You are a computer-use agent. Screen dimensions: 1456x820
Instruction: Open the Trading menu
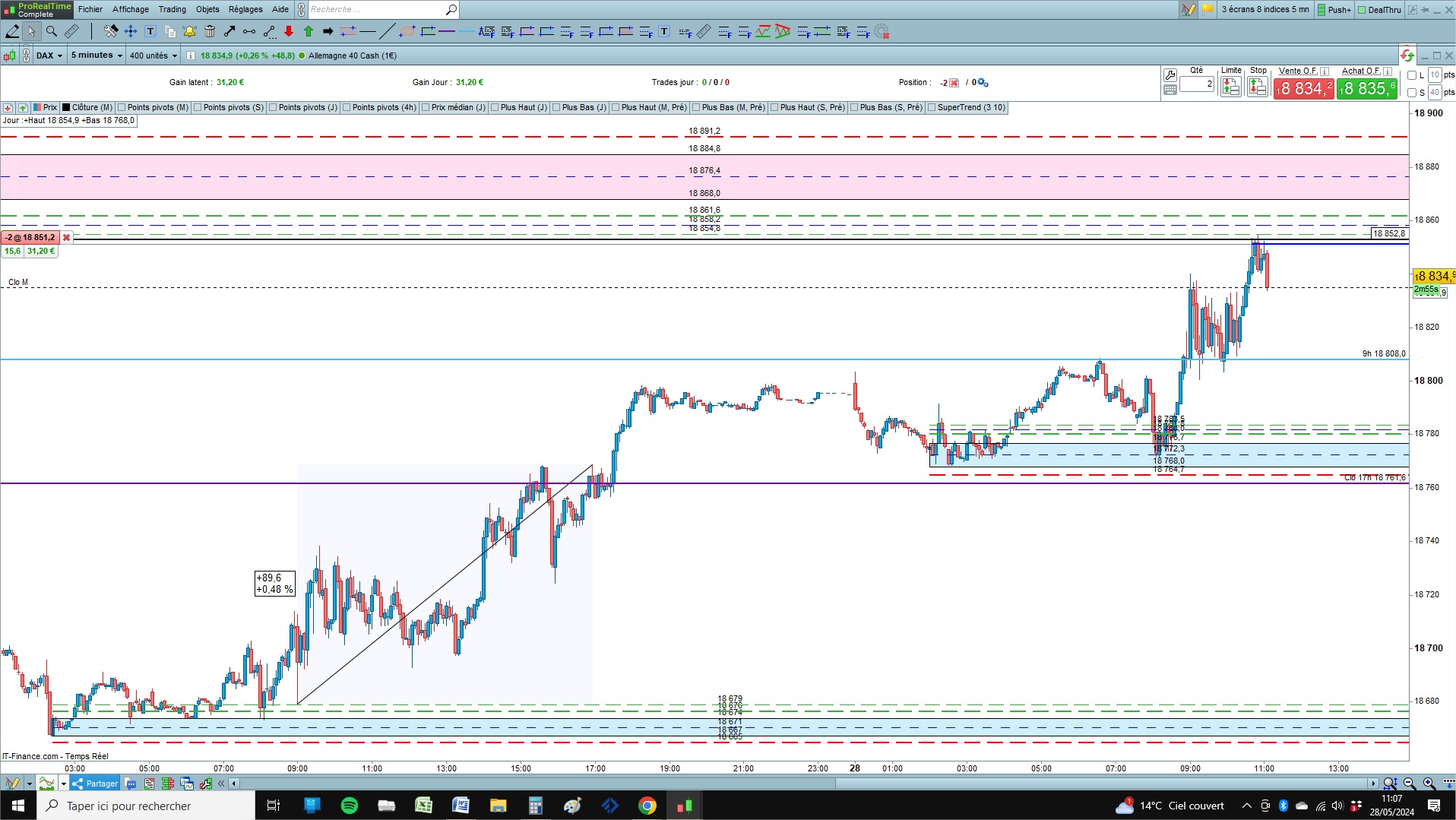172,9
